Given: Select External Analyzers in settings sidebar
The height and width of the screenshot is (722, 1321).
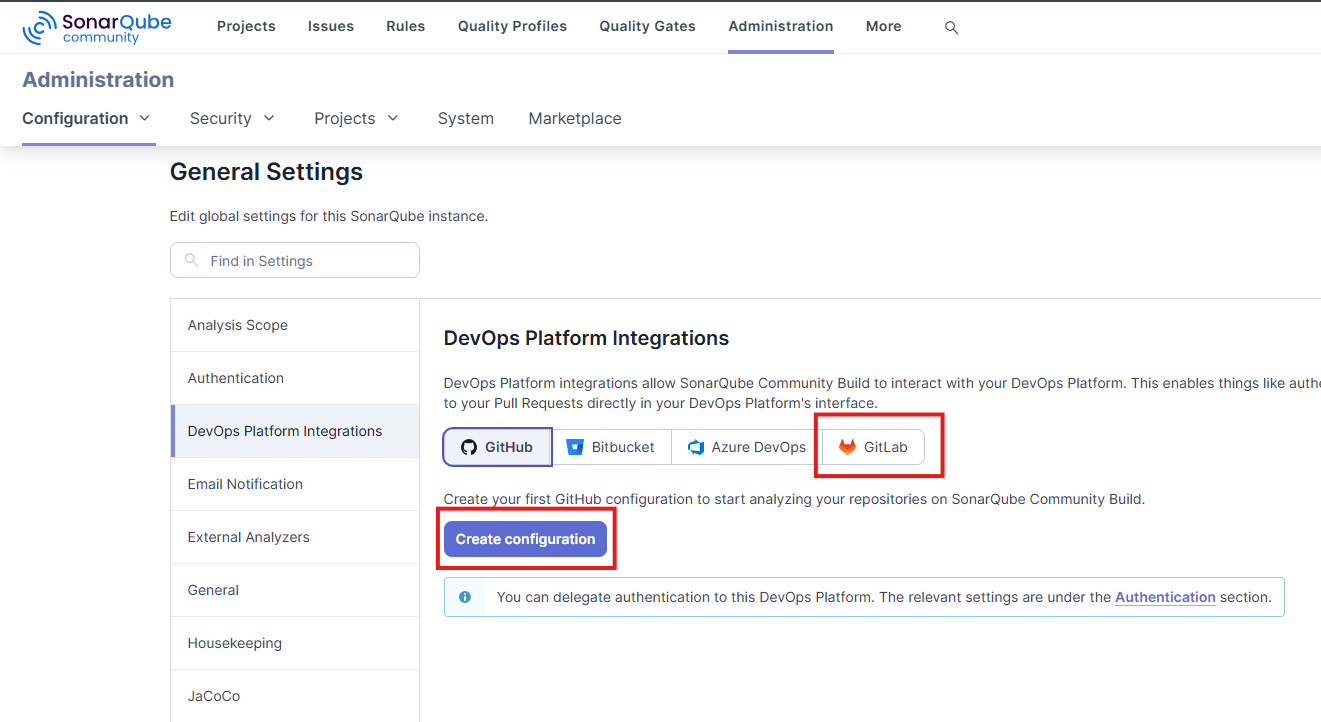Looking at the screenshot, I should [x=295, y=537].
